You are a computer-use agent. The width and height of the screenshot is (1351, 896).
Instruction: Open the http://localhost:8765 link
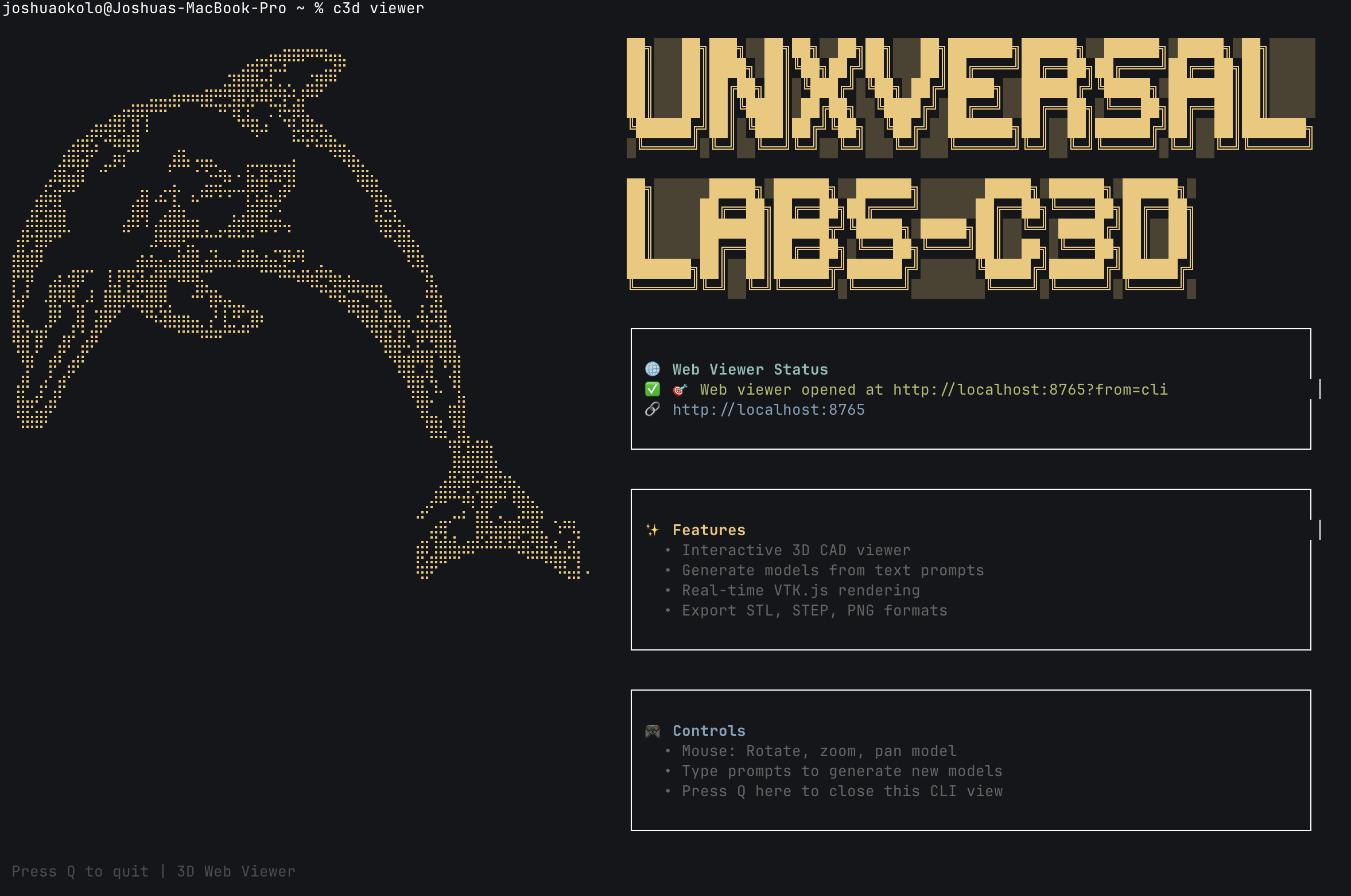(x=768, y=410)
